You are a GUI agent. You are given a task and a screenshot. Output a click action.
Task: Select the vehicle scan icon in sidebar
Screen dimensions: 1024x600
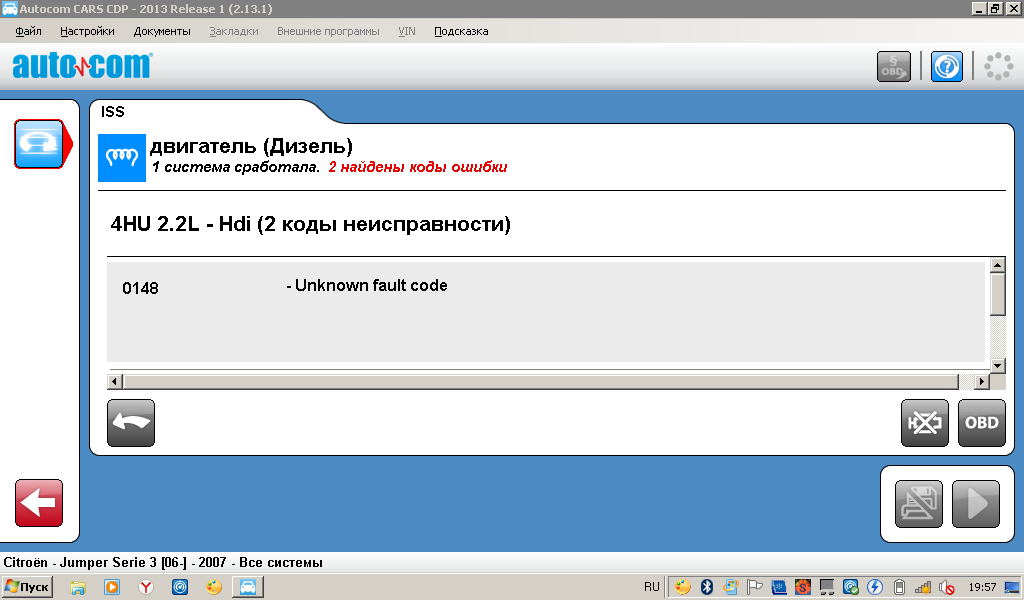39,144
